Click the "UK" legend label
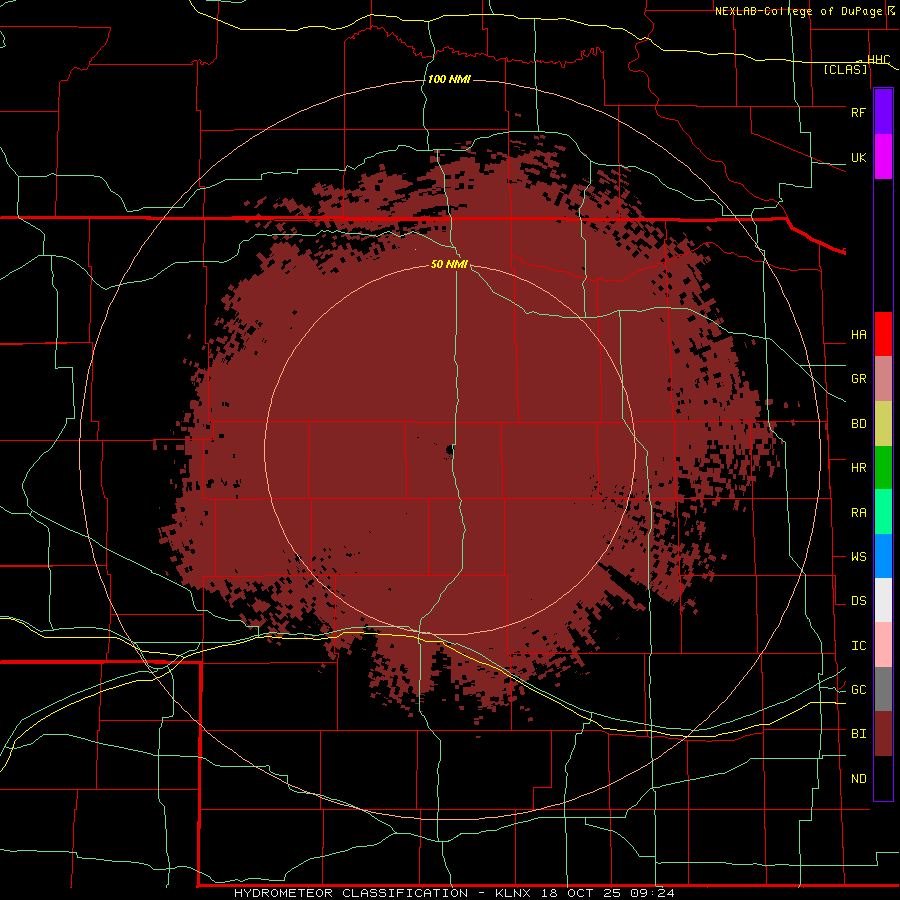Image resolution: width=900 pixels, height=900 pixels. point(858,157)
